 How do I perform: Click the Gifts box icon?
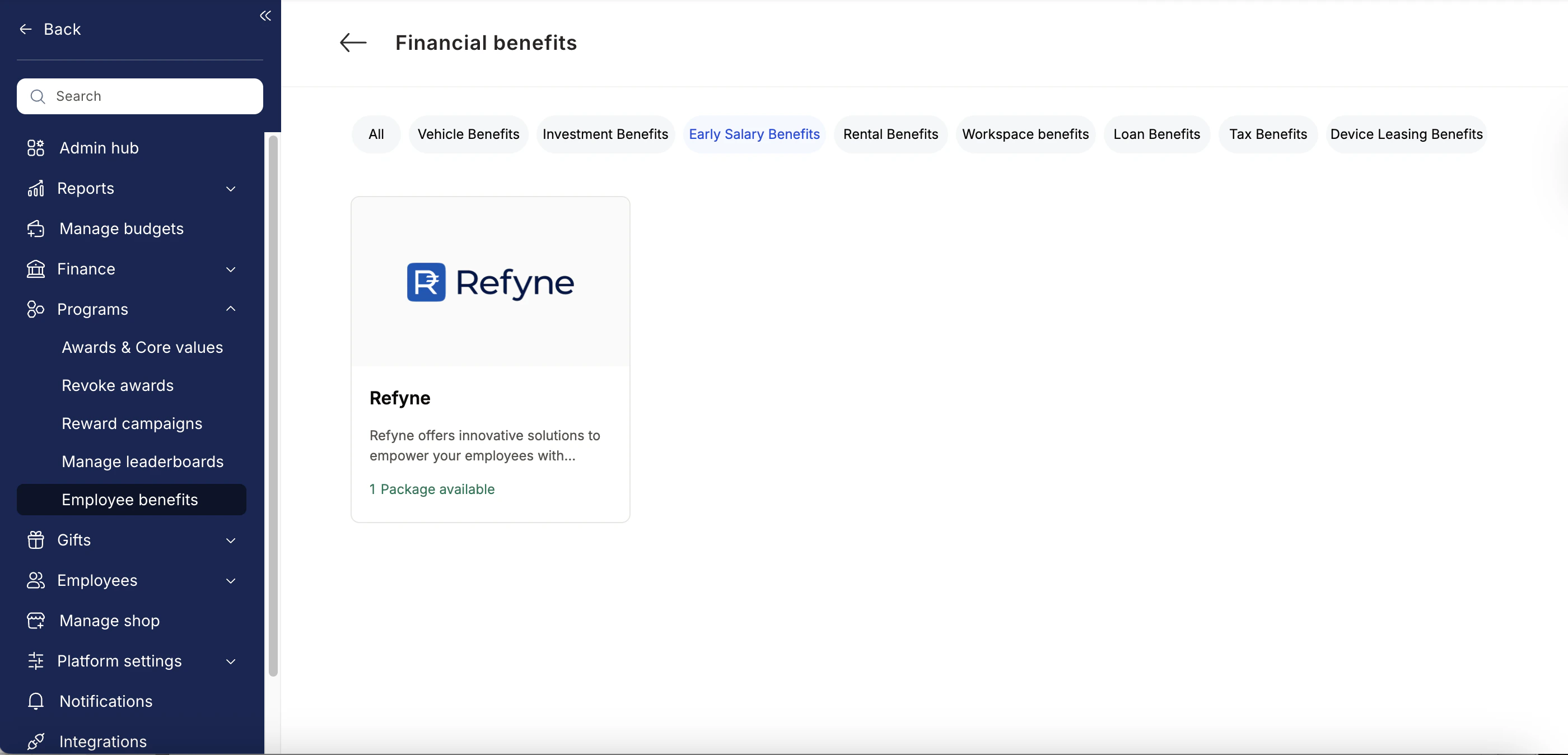(36, 540)
